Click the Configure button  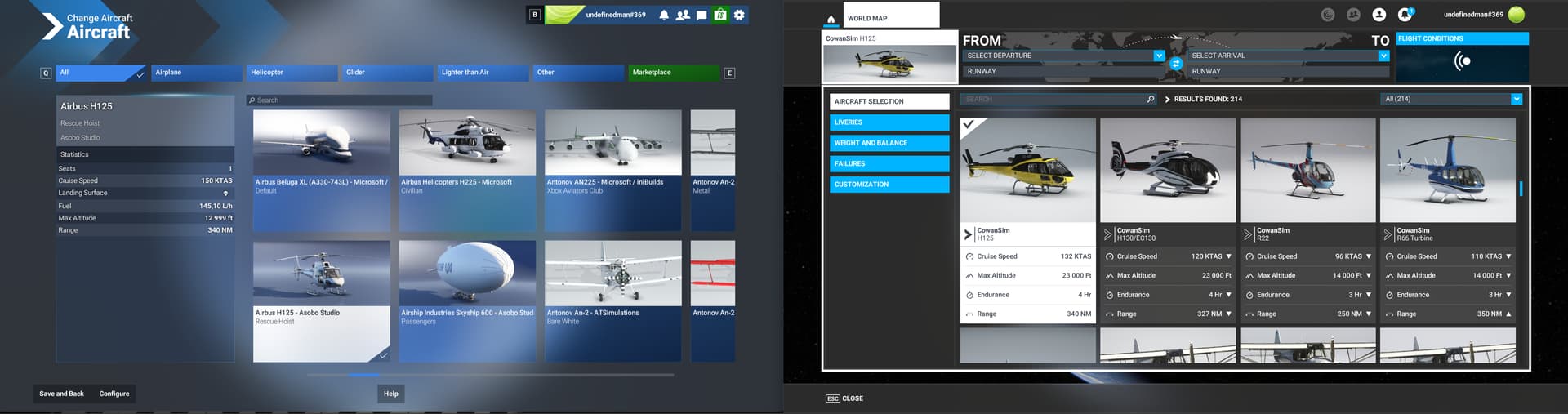(114, 394)
